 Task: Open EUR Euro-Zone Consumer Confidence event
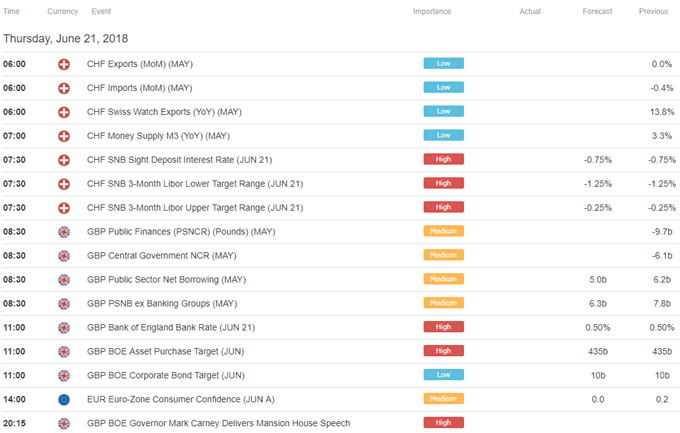coord(181,399)
